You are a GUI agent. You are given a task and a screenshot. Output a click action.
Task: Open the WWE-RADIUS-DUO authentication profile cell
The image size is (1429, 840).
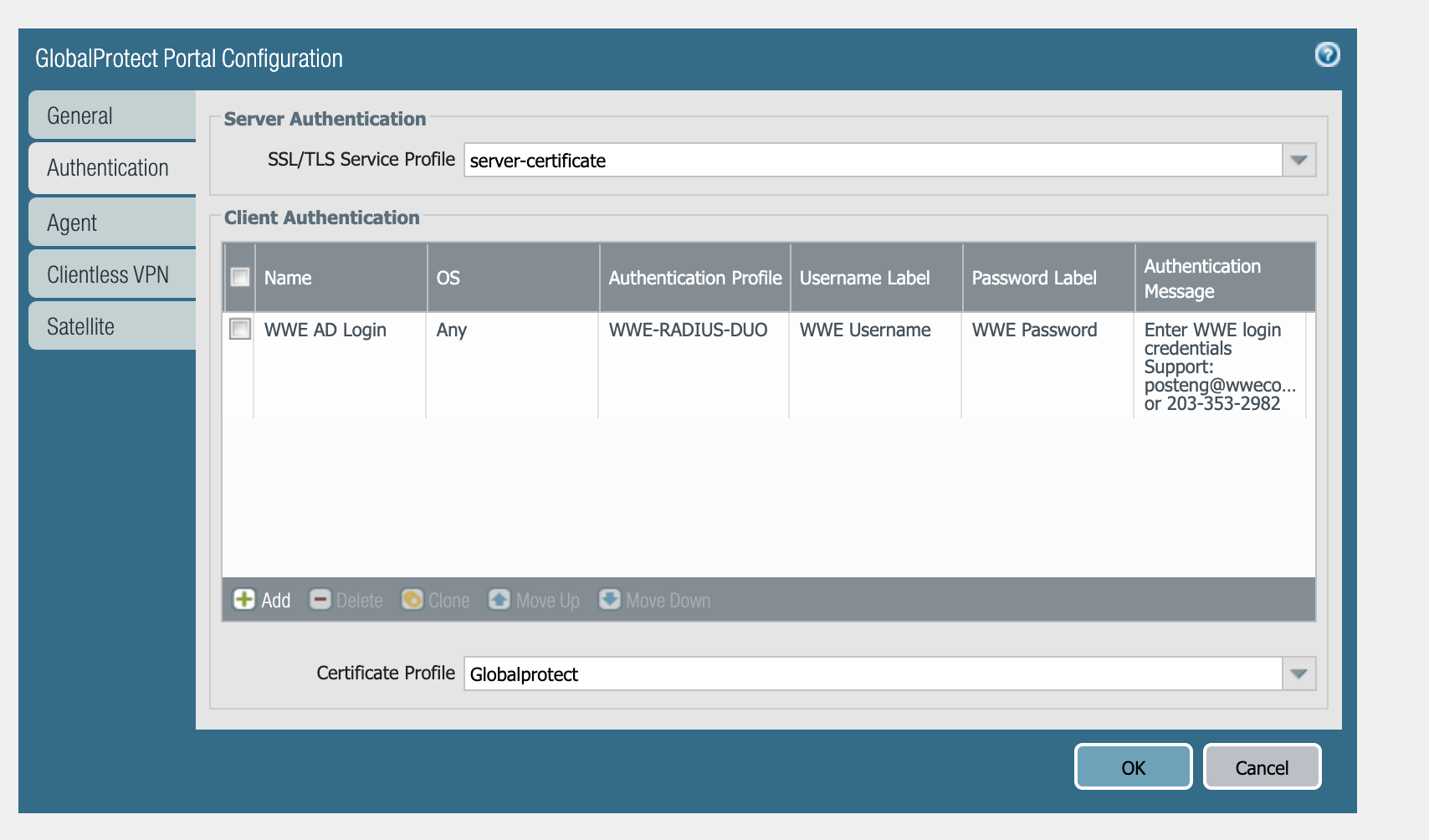pos(688,330)
